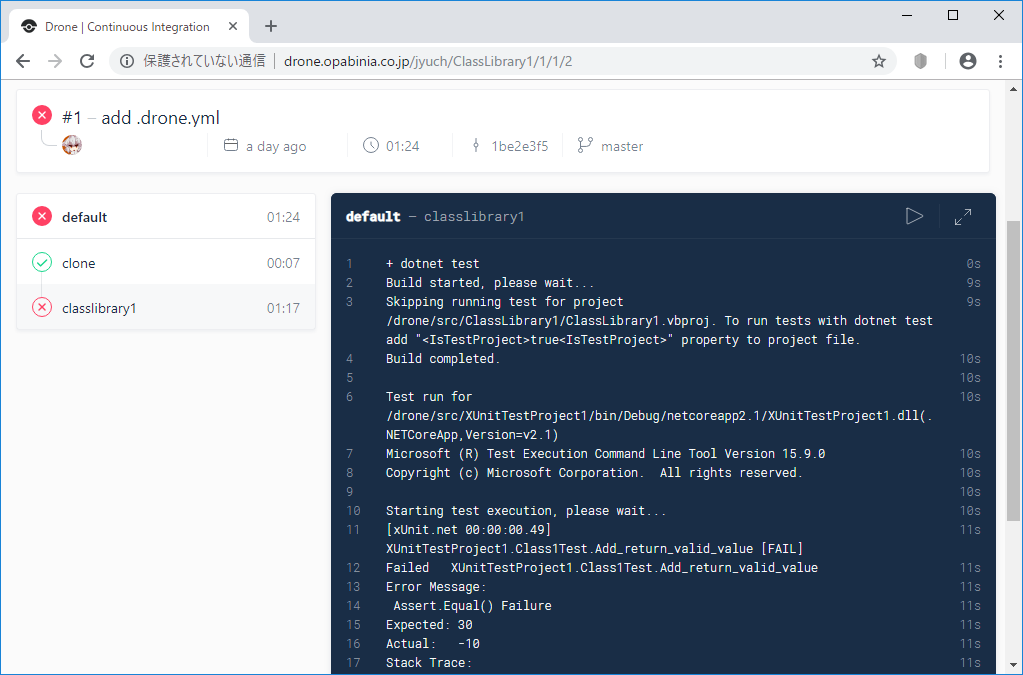The width and height of the screenshot is (1023, 675).
Task: Click the red failure icon of default stage
Action: click(x=42, y=216)
